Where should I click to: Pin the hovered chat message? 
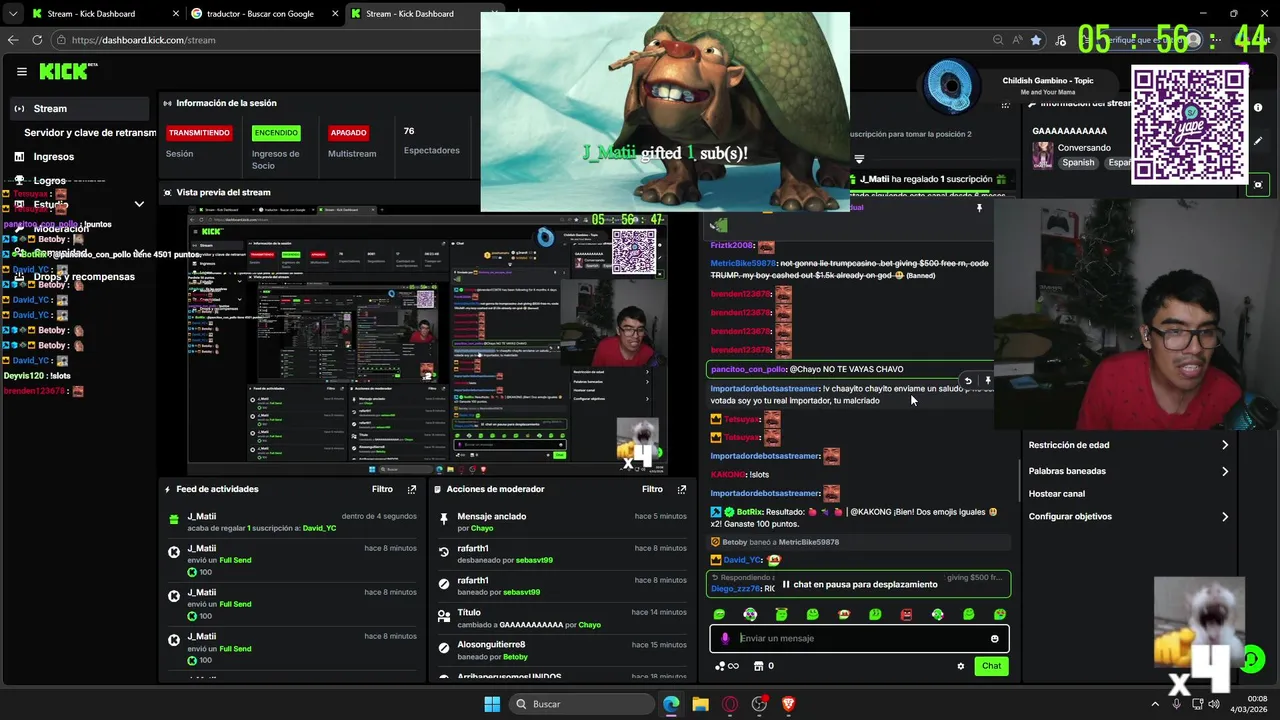coord(988,381)
